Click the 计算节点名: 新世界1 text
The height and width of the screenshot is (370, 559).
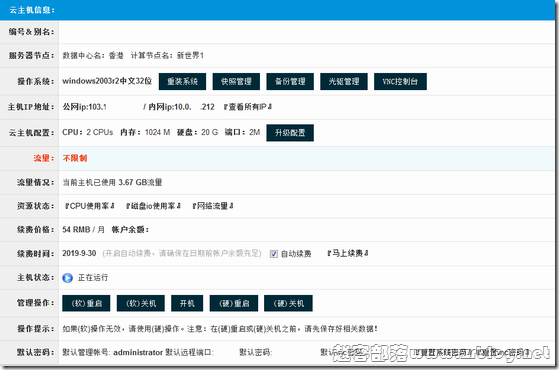pyautogui.click(x=167, y=55)
